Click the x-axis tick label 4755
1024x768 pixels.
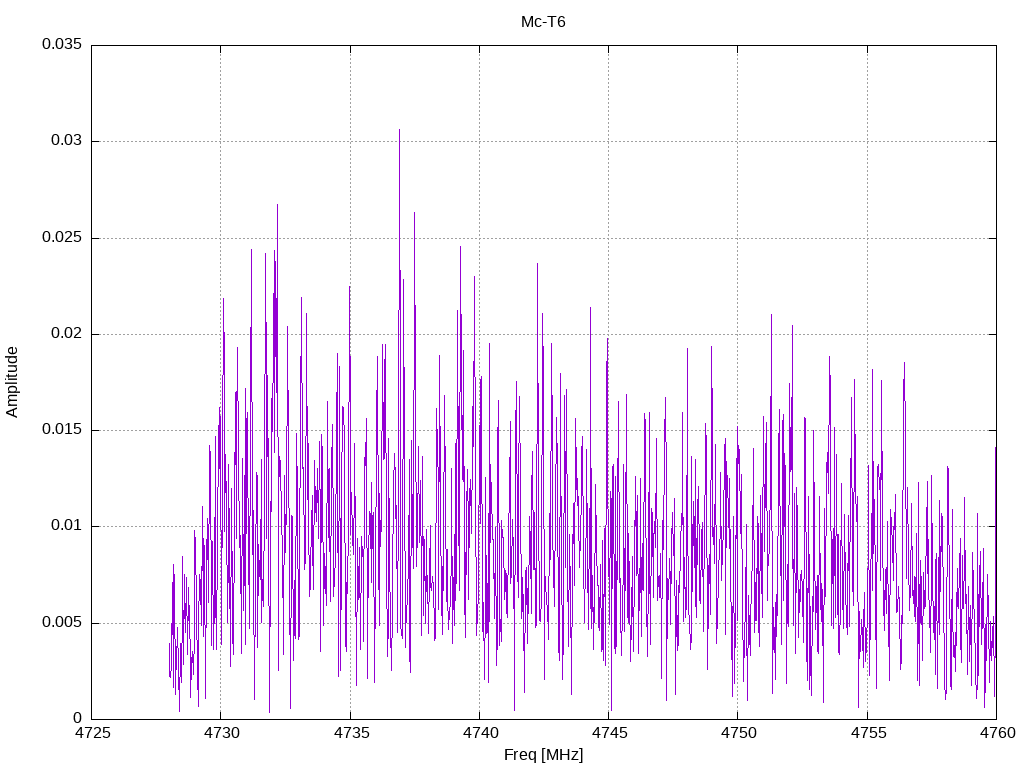(868, 733)
